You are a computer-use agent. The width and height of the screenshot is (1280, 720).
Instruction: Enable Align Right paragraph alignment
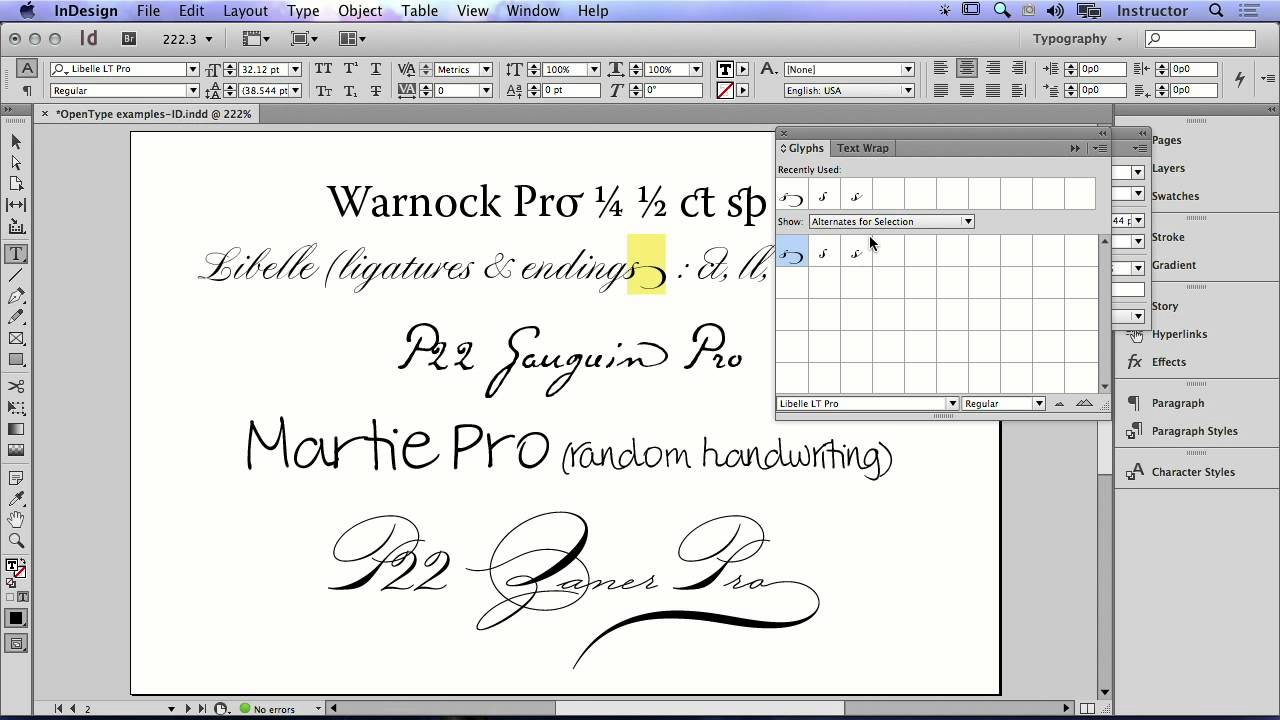click(x=992, y=69)
